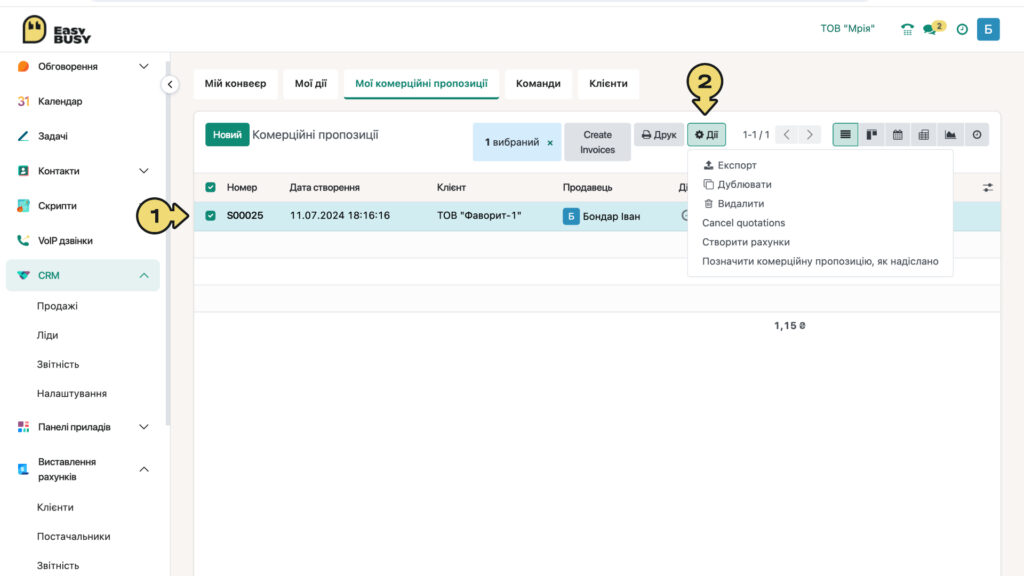1024x576 pixels.
Task: Open the Друк print dropdown
Action: tap(658, 135)
